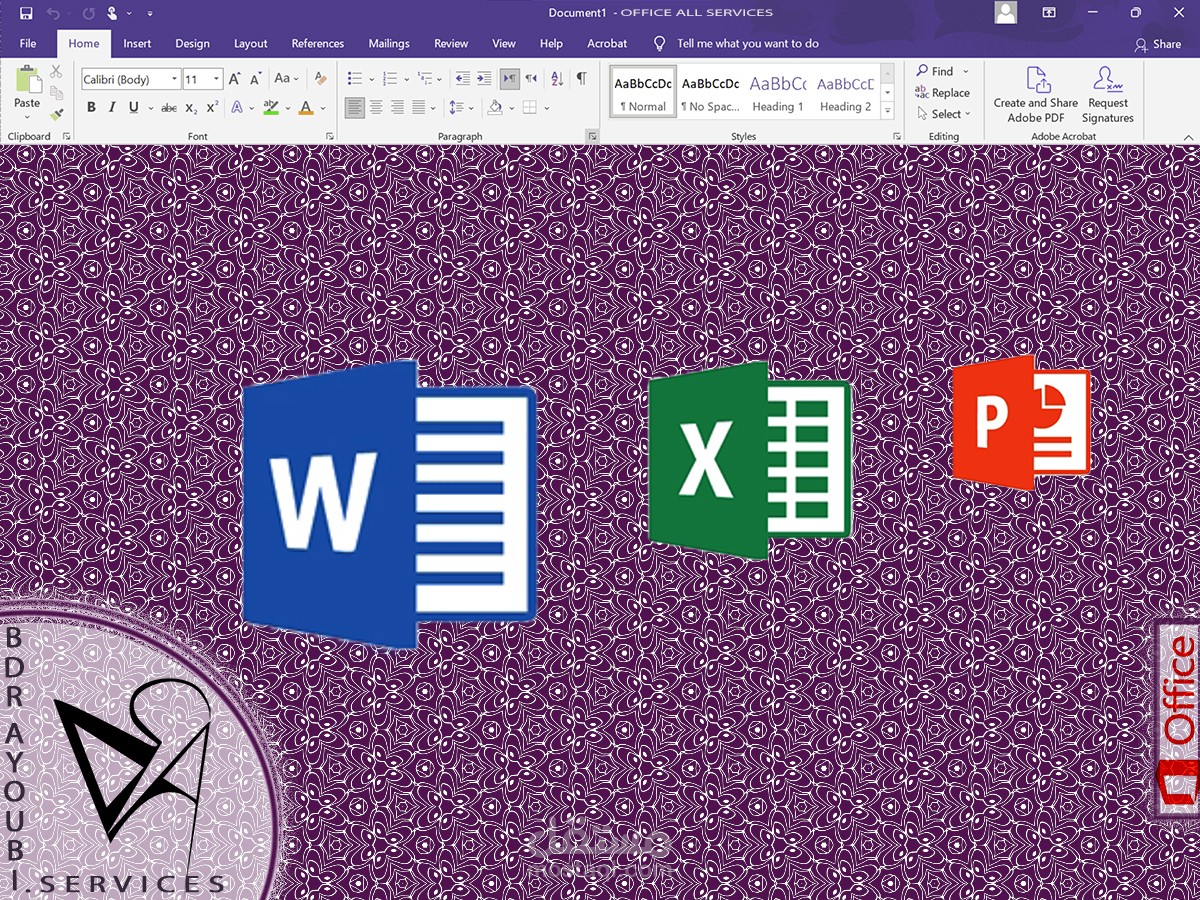Expand the Paste options arrow
1200x900 pixels.
click(x=27, y=117)
